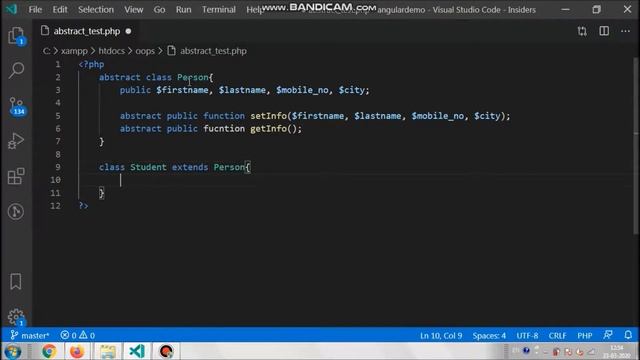Click the feedback icon in status bar
Image resolution: width=640 pixels, height=360 pixels.
[x=608, y=335]
